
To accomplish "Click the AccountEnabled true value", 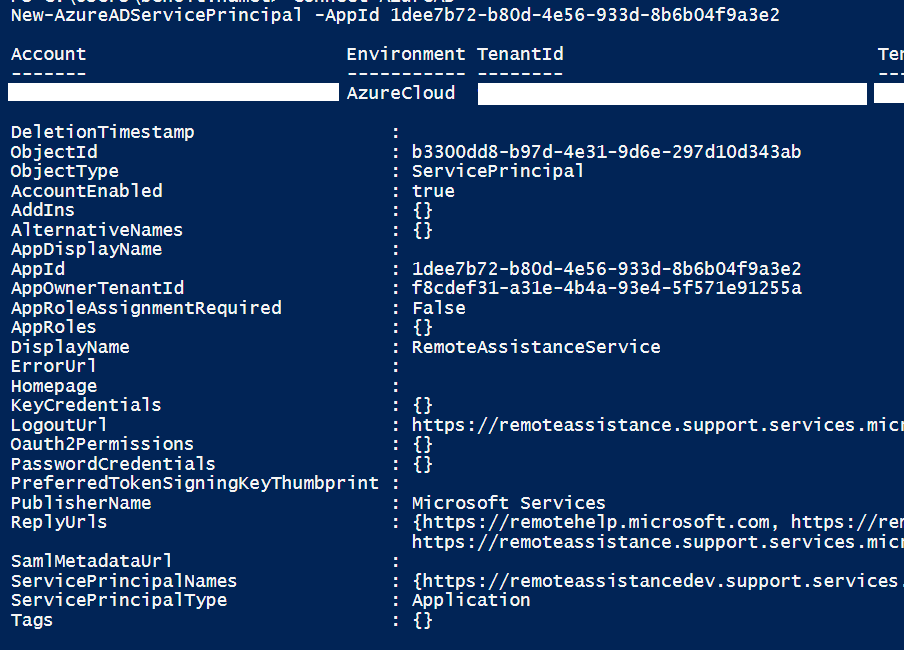I will click(x=433, y=191).
